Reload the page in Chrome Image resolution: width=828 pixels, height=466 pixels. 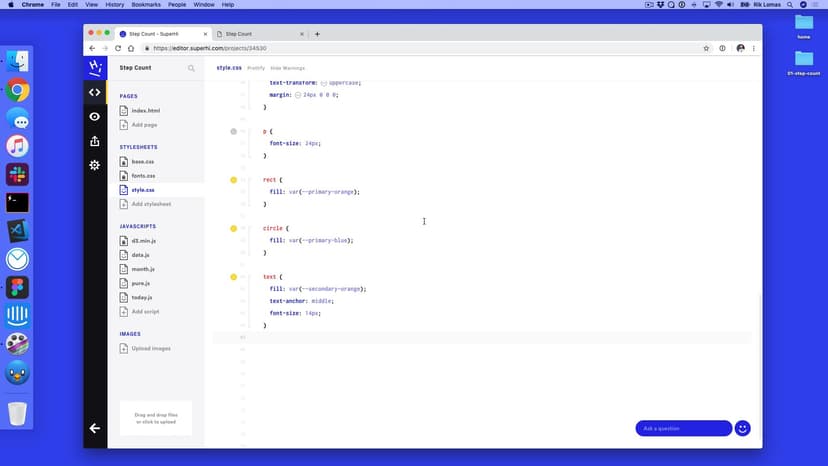118,49
